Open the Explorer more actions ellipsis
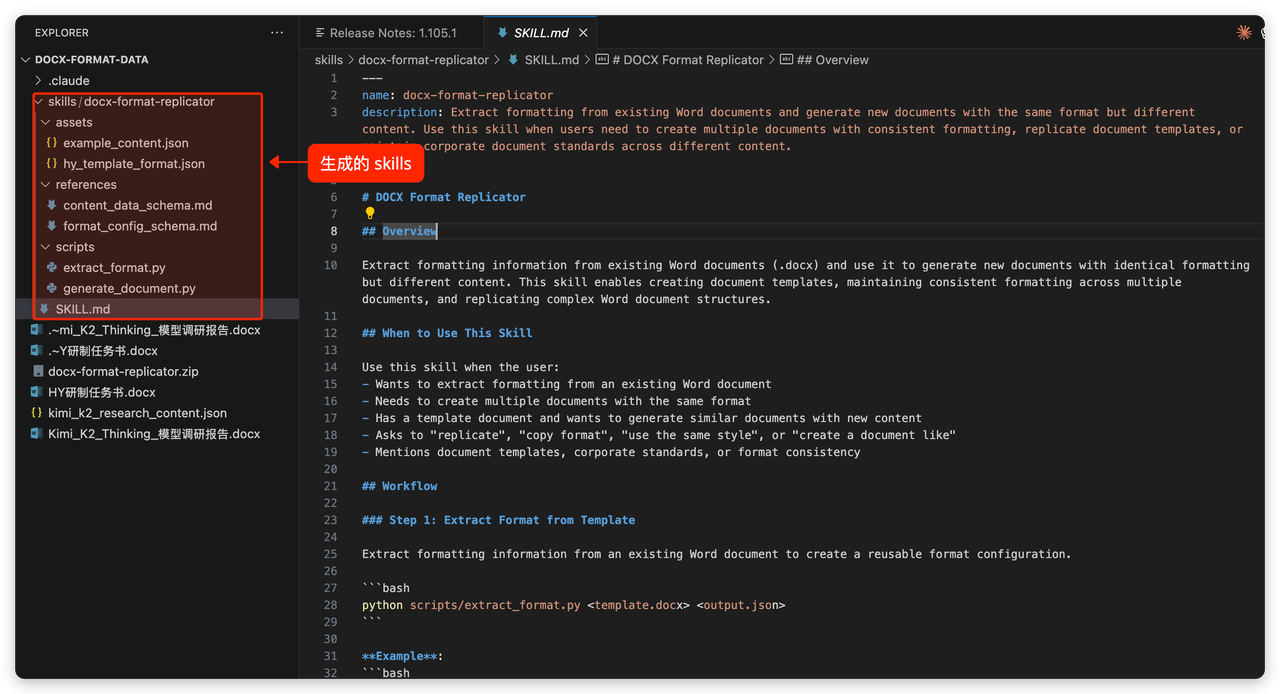The width and height of the screenshot is (1280, 694). point(277,33)
